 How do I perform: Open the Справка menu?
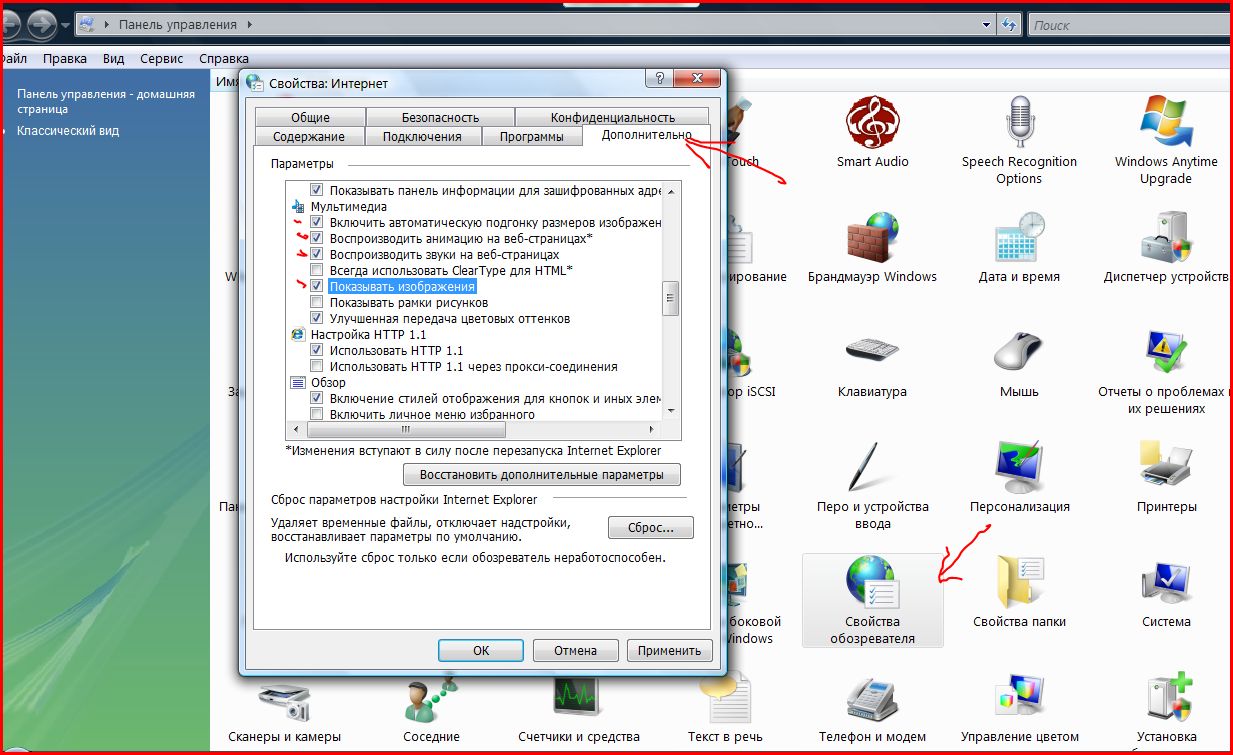coord(224,59)
